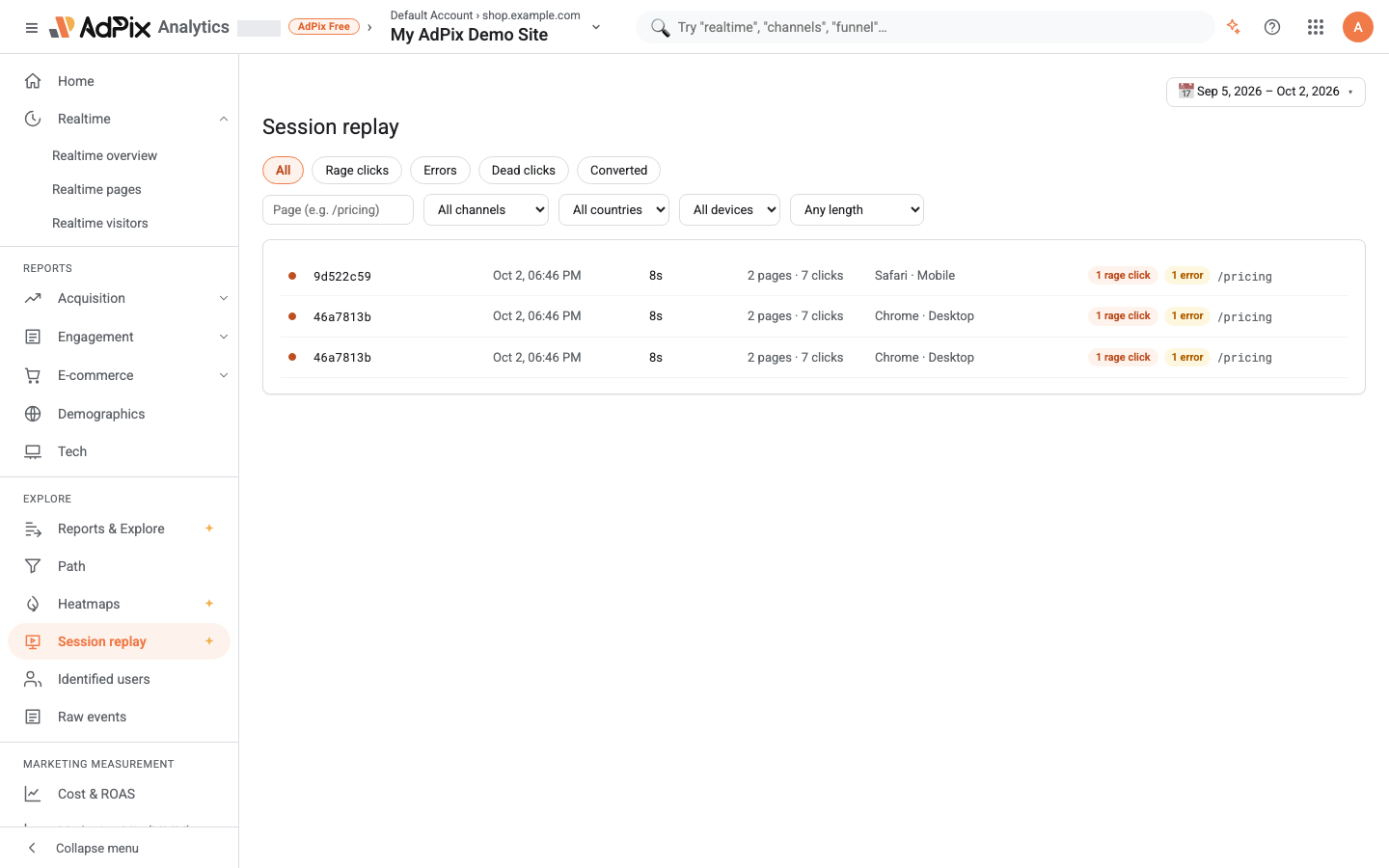Open the All channels dropdown

point(486,210)
